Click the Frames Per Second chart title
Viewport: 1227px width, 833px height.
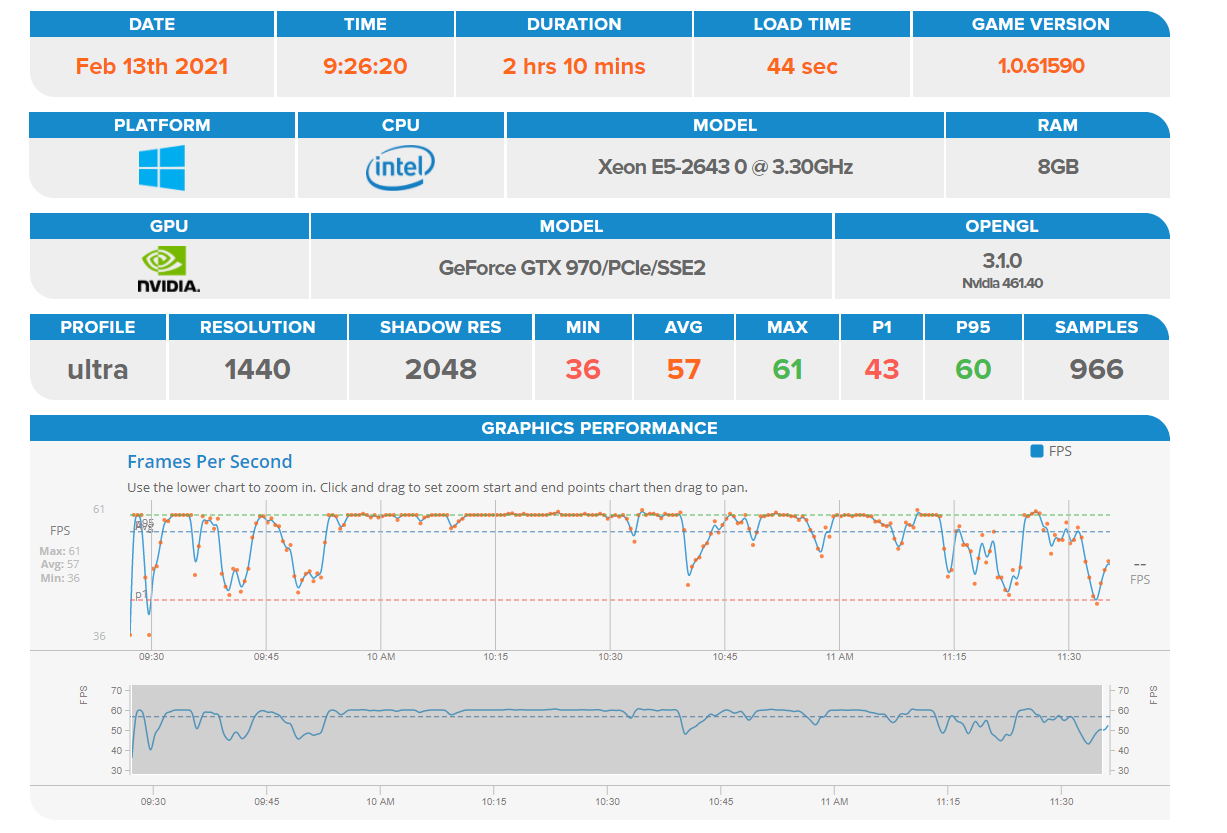coord(210,461)
